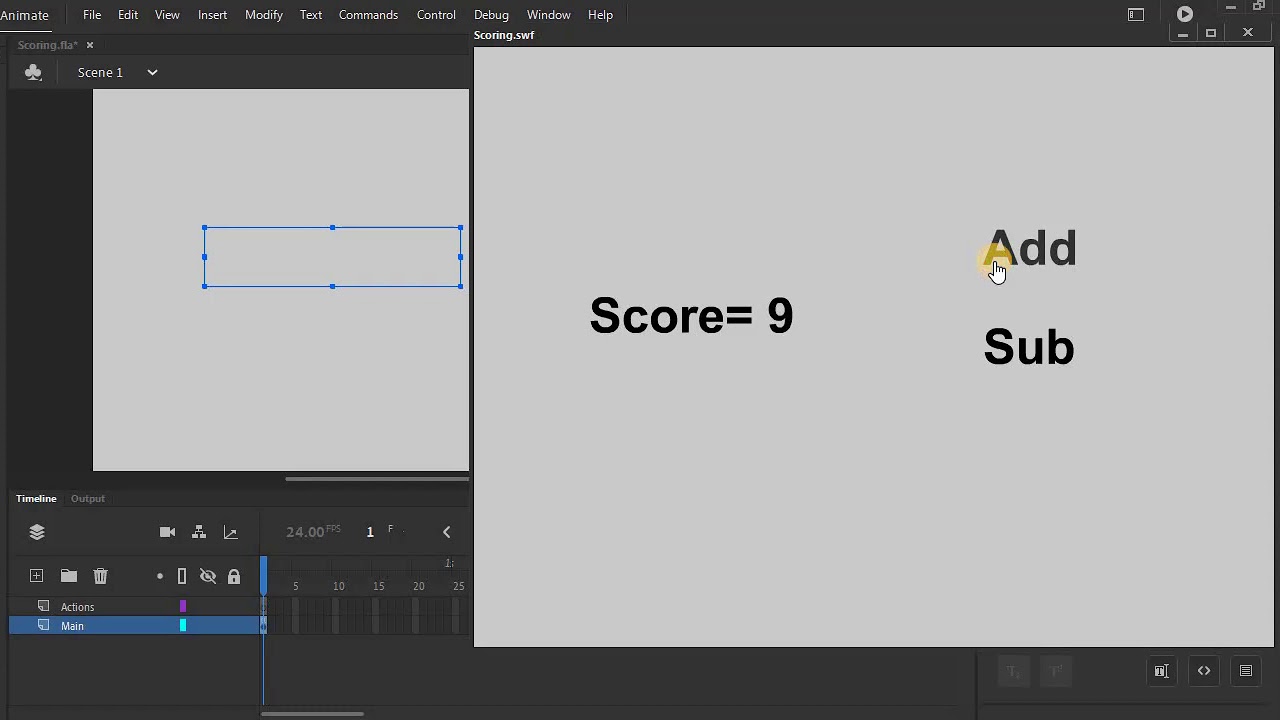The height and width of the screenshot is (720, 1280).
Task: Create a new layer folder
Action: [x=69, y=575]
